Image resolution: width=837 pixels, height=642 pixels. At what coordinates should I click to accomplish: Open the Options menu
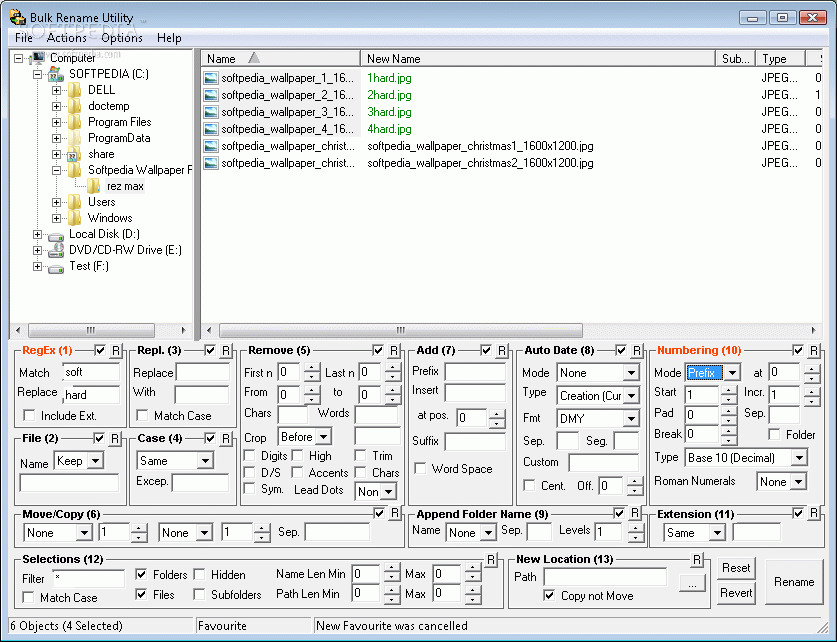coord(122,38)
